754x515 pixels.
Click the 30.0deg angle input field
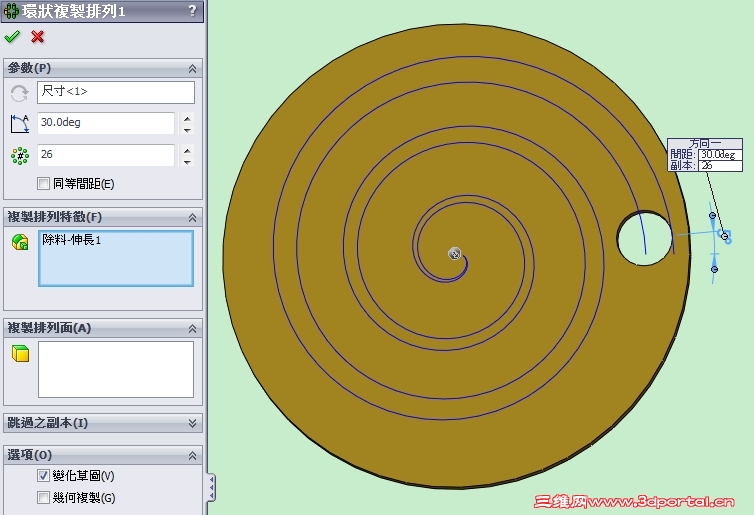click(x=106, y=123)
